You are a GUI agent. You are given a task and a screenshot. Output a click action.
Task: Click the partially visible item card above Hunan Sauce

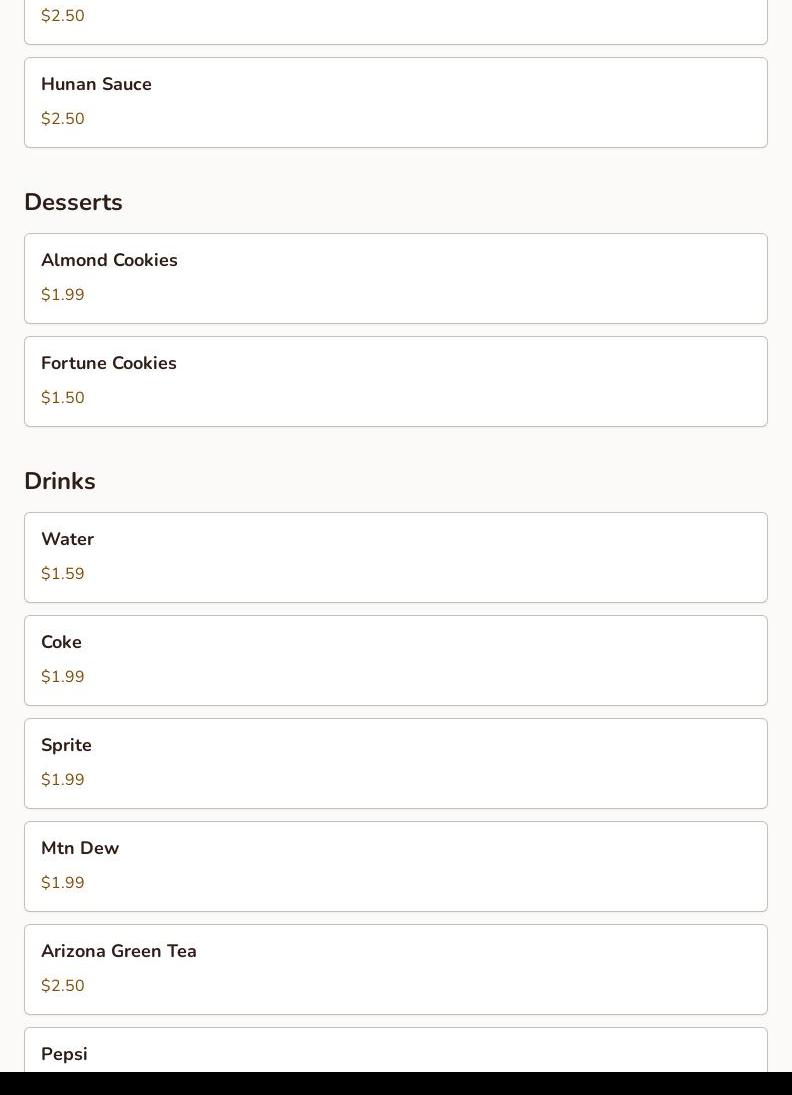click(x=395, y=22)
